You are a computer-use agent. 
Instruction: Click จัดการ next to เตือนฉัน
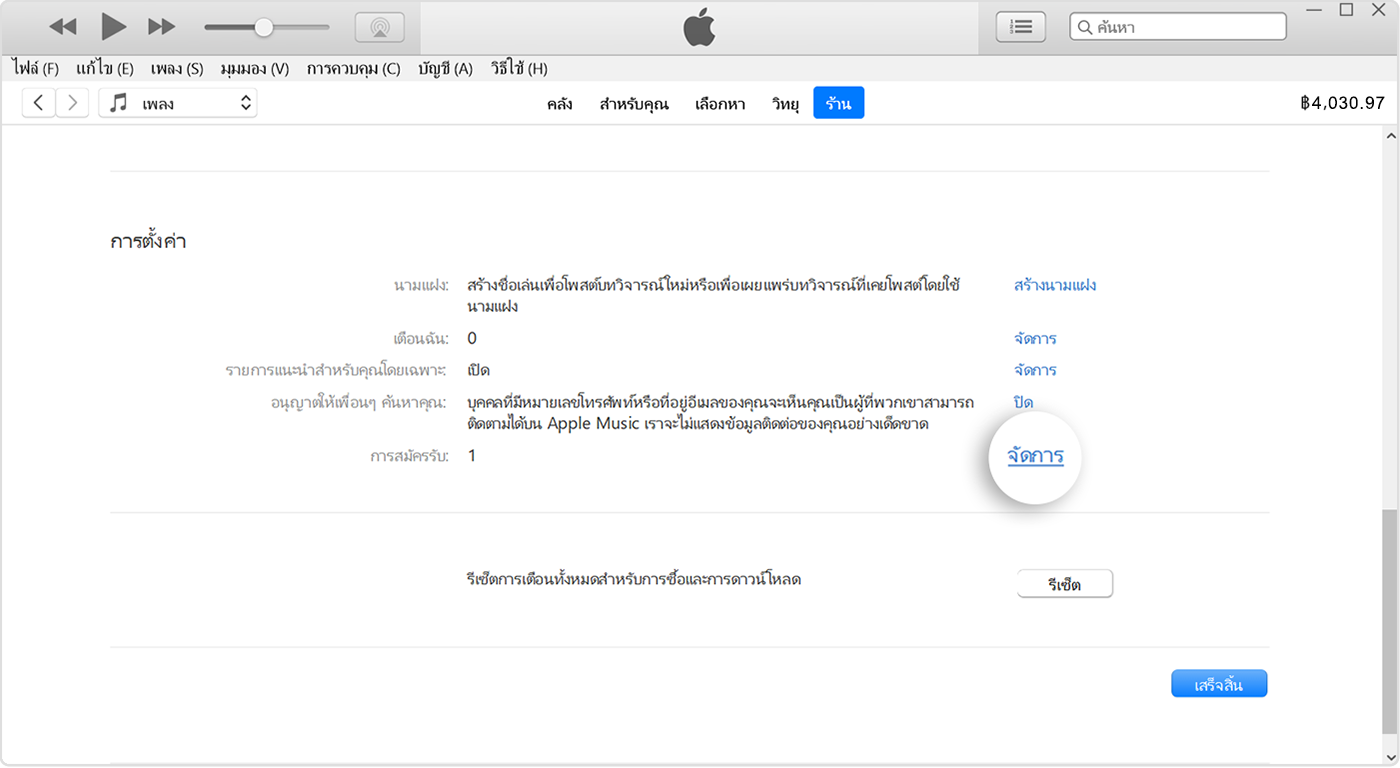coord(1035,339)
